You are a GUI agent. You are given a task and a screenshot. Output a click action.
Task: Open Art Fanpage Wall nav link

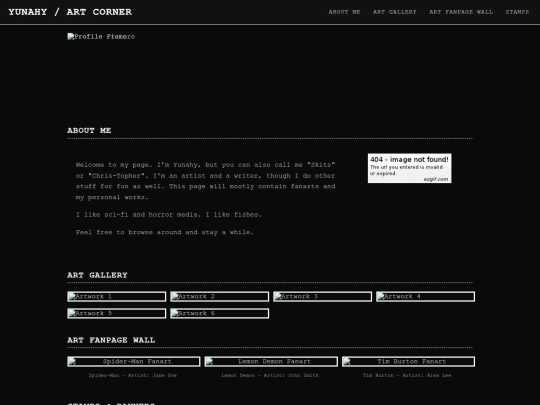click(x=461, y=12)
